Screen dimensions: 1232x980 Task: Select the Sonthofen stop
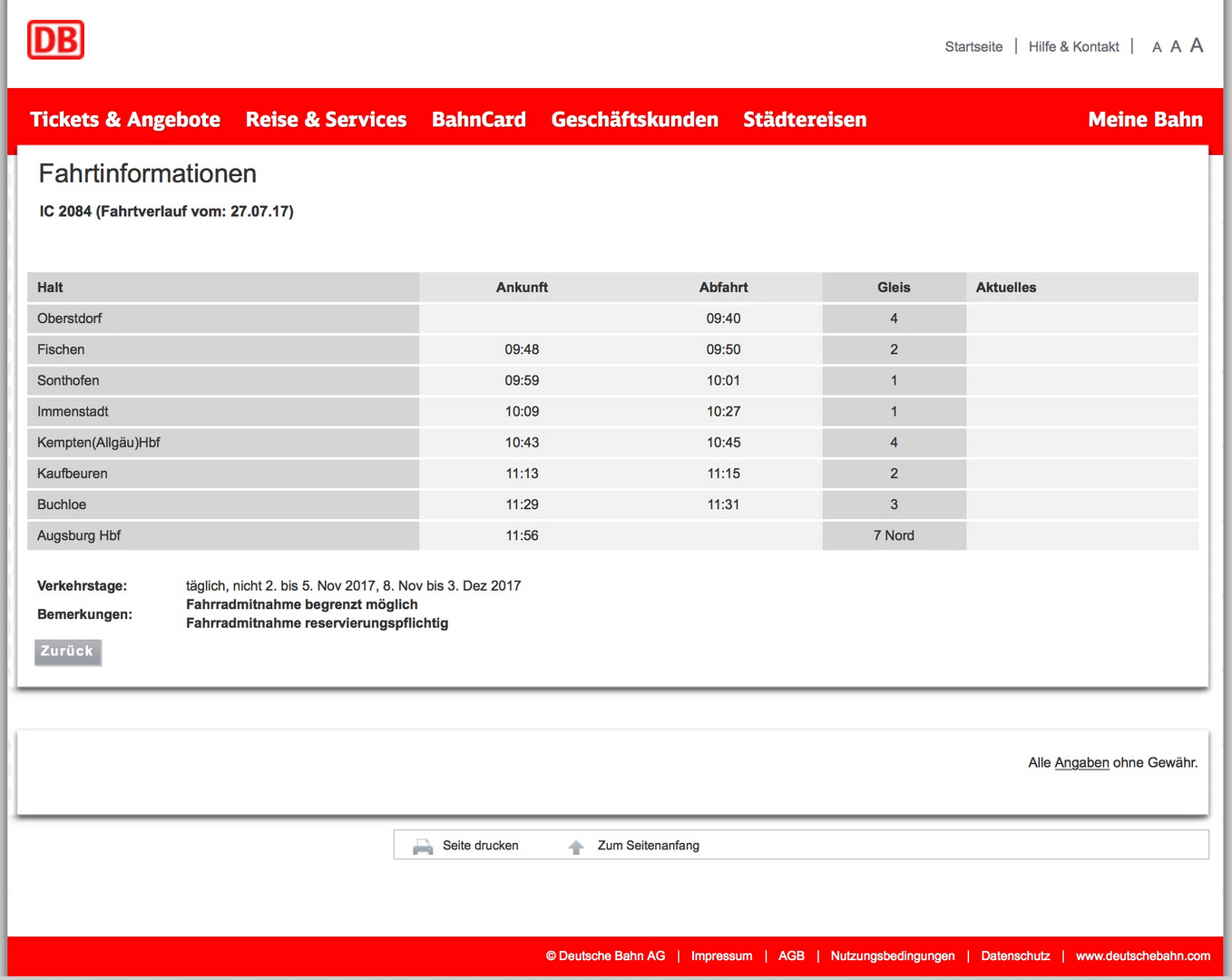[x=68, y=380]
